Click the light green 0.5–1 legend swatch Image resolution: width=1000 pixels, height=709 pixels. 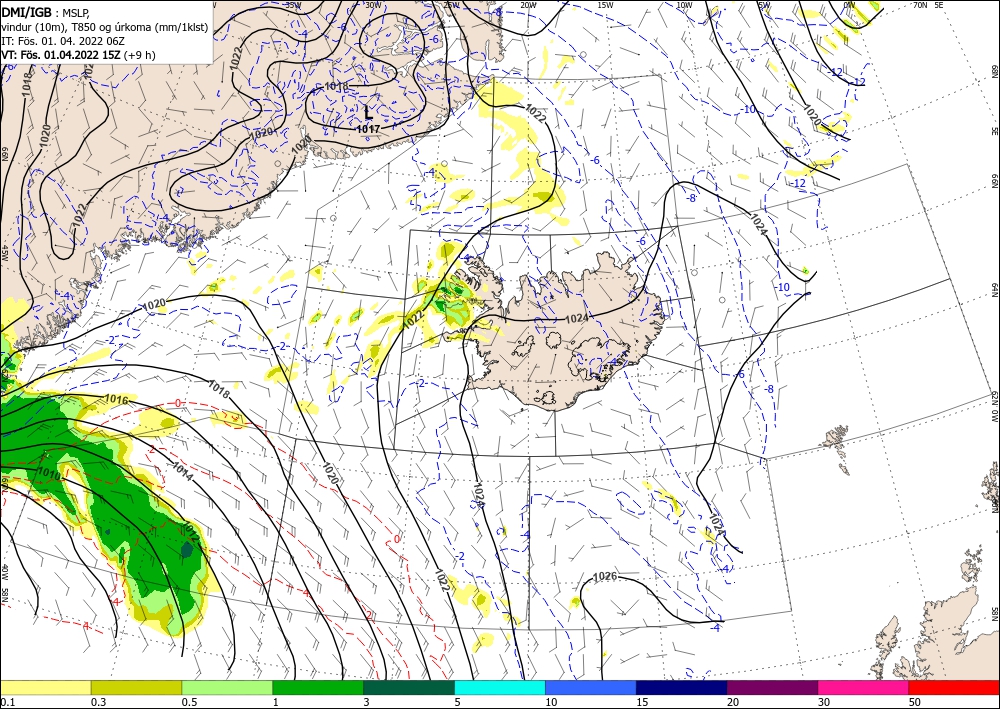pos(227,687)
